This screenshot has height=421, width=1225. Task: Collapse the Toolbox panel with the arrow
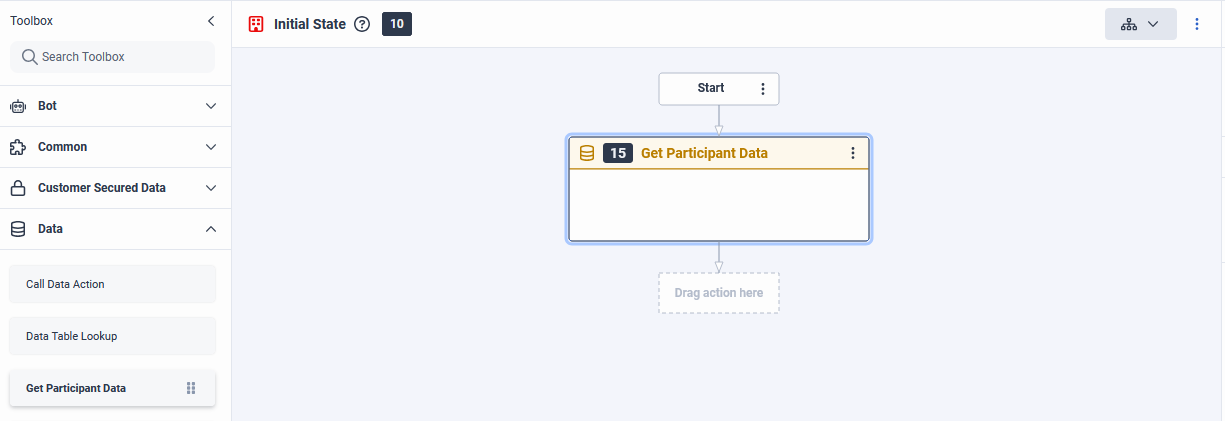point(210,21)
